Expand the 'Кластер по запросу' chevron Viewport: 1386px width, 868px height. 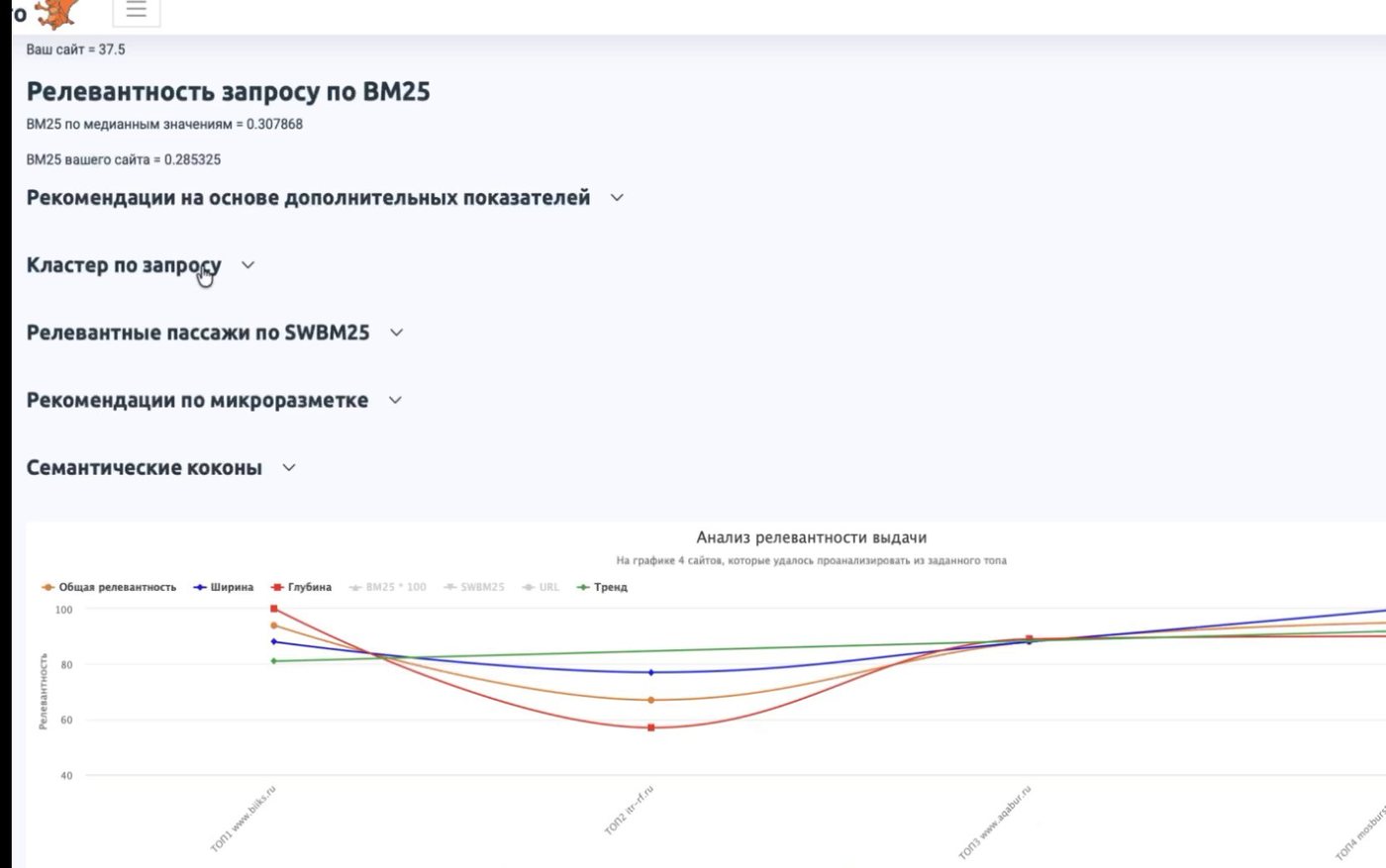click(x=247, y=265)
